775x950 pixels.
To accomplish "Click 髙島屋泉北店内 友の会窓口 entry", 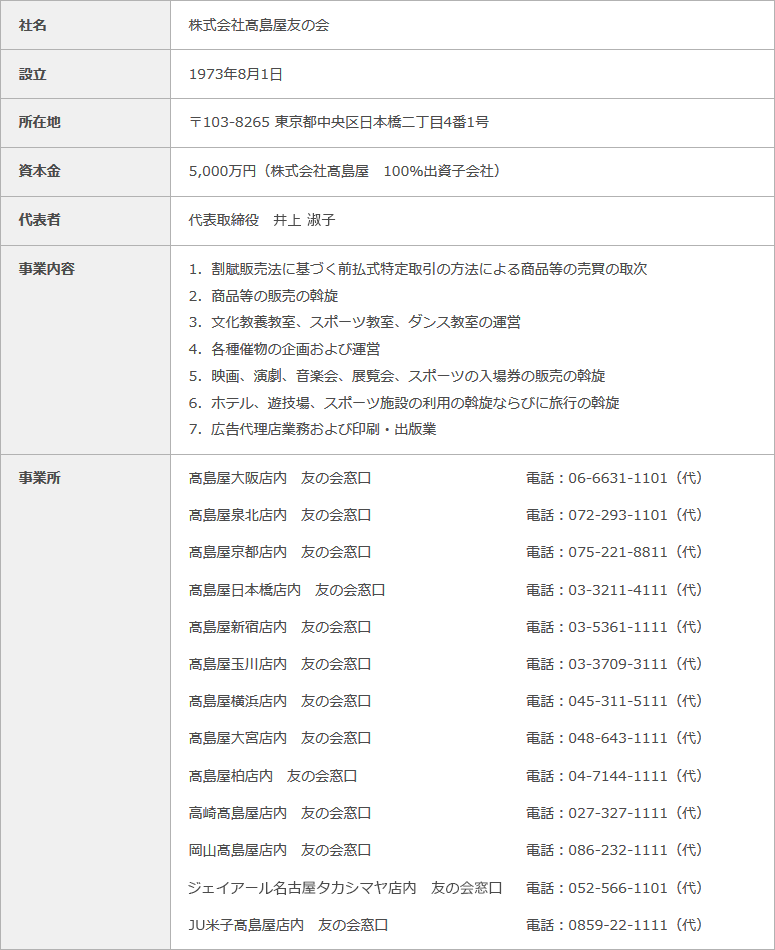I will pyautogui.click(x=279, y=516).
